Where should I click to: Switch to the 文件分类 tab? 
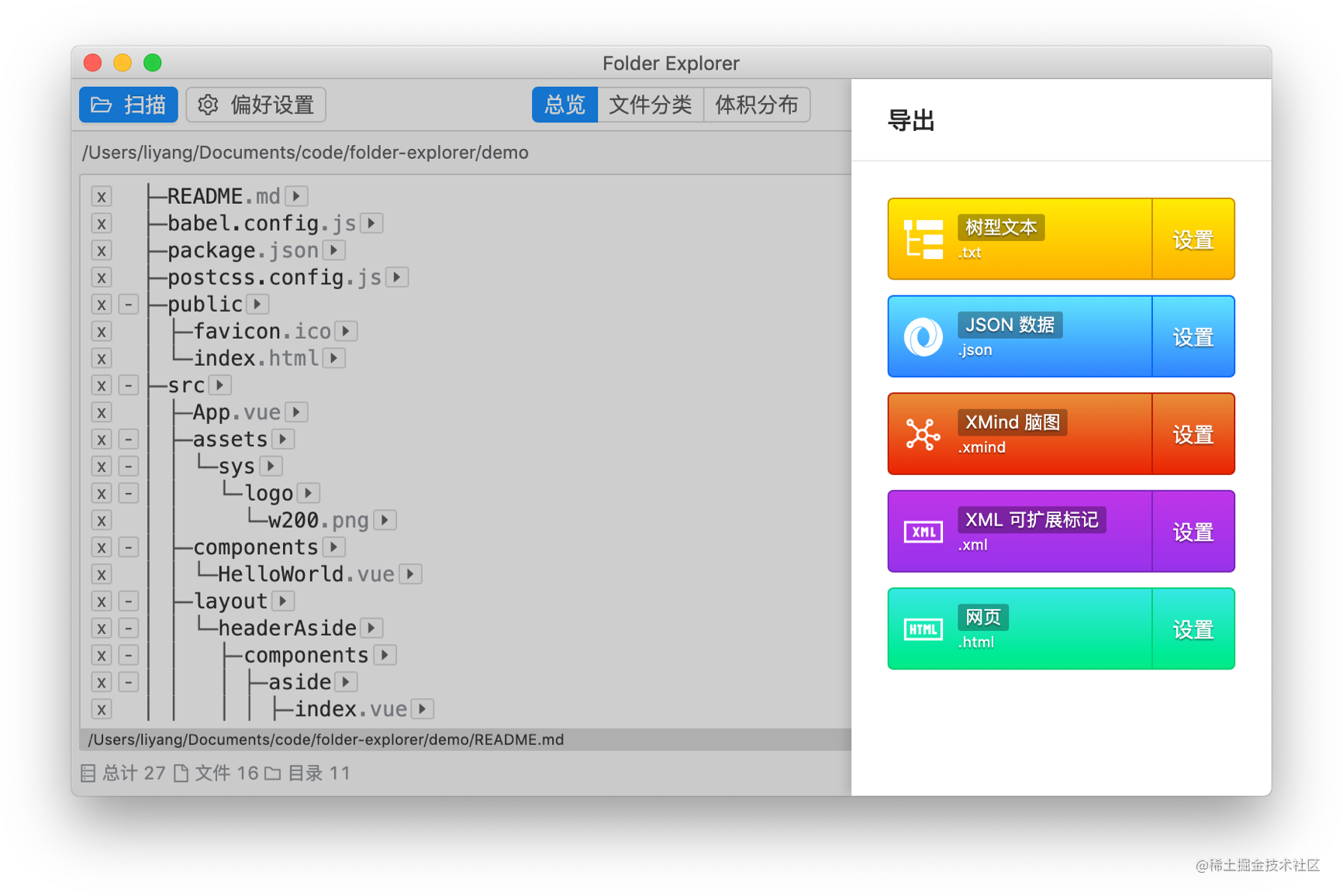coord(650,105)
